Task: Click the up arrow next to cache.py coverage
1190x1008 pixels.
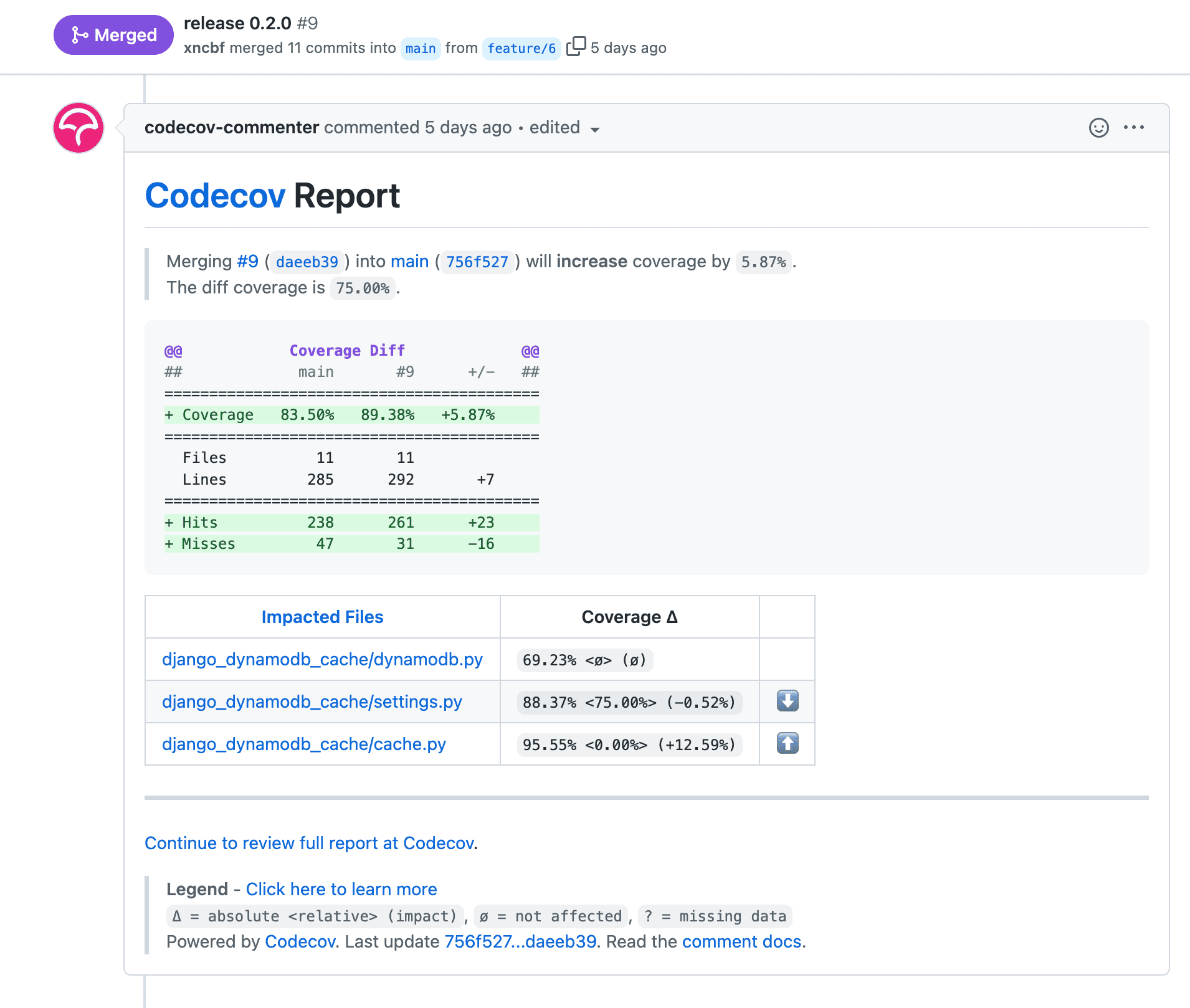Action: coord(787,743)
